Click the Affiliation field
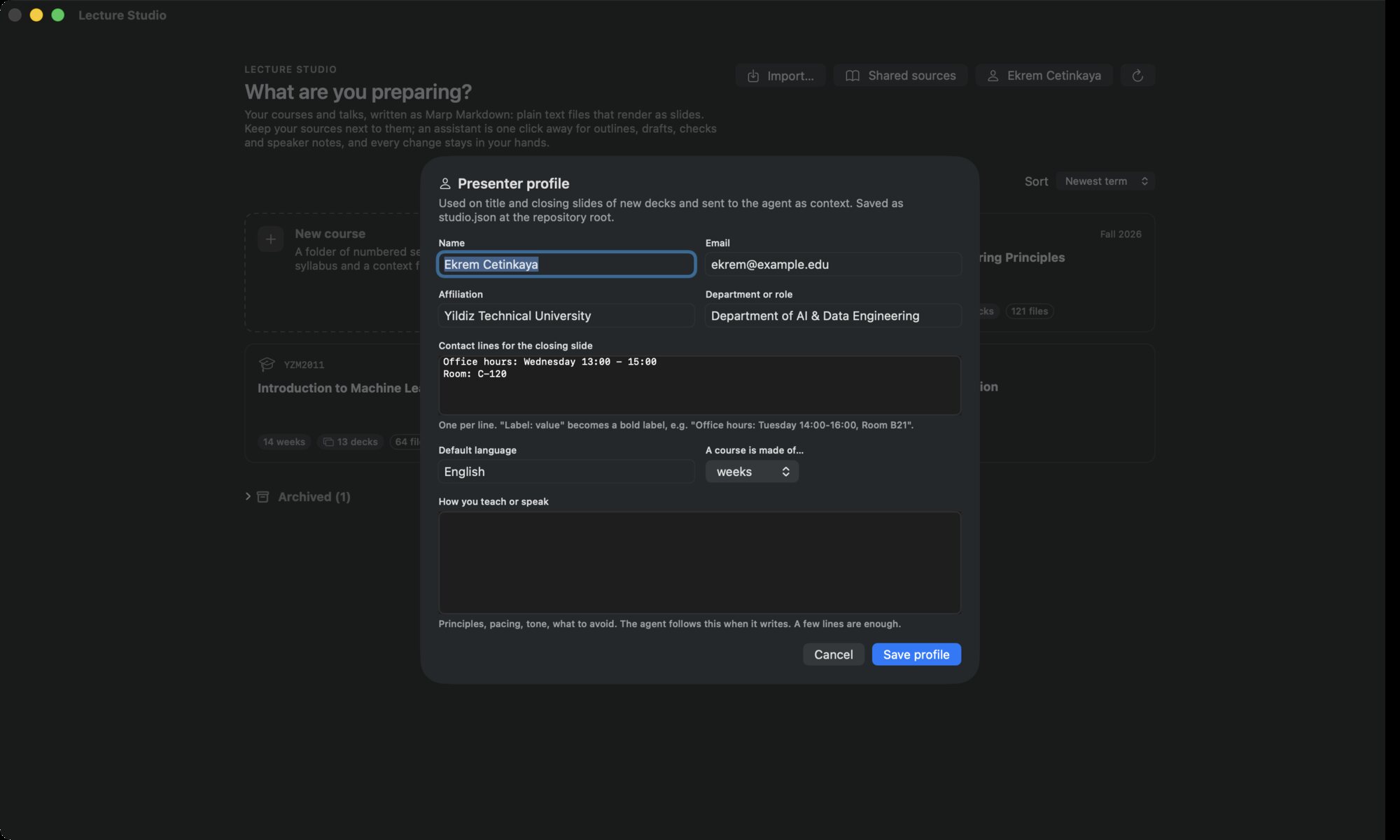Image resolution: width=1400 pixels, height=840 pixels. [x=566, y=316]
